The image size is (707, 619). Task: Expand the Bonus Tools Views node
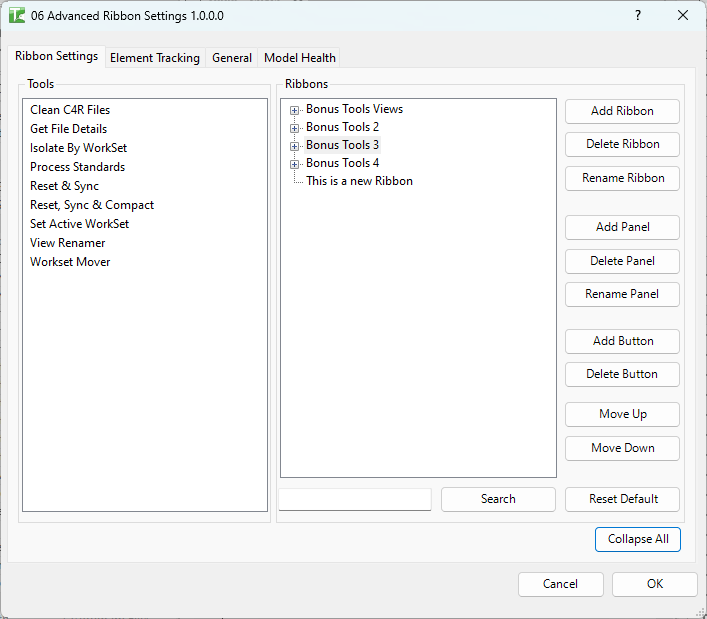pyautogui.click(x=294, y=110)
